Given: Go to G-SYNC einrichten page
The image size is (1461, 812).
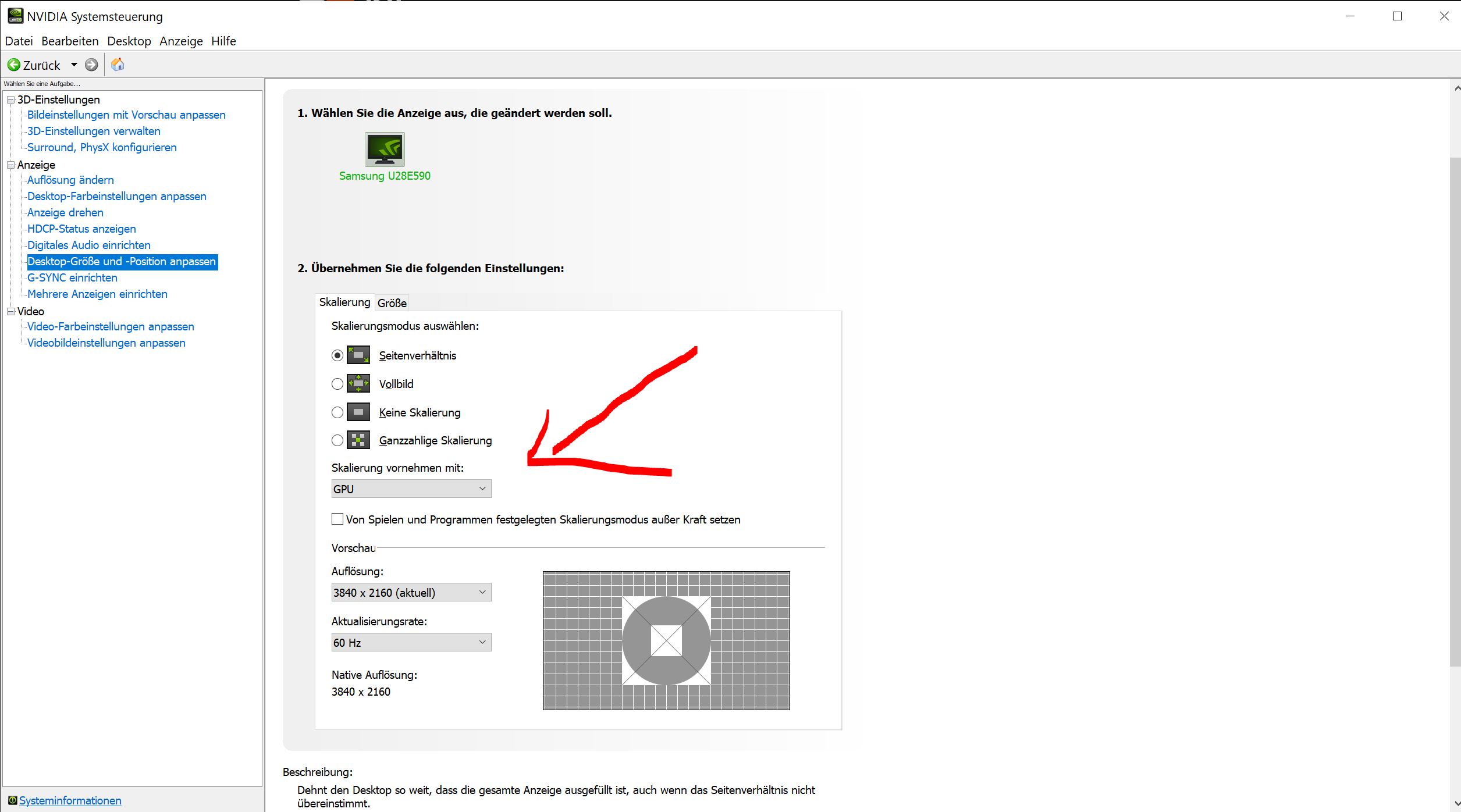Looking at the screenshot, I should (72, 277).
